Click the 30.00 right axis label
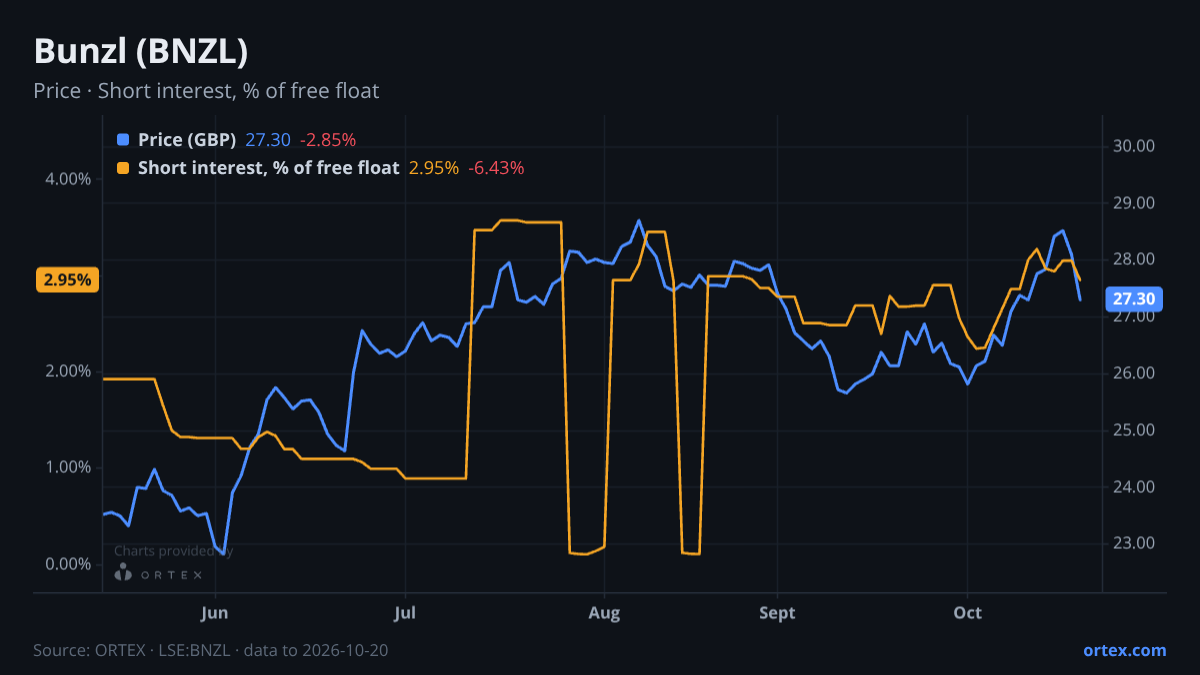1200x675 pixels. coord(1134,146)
